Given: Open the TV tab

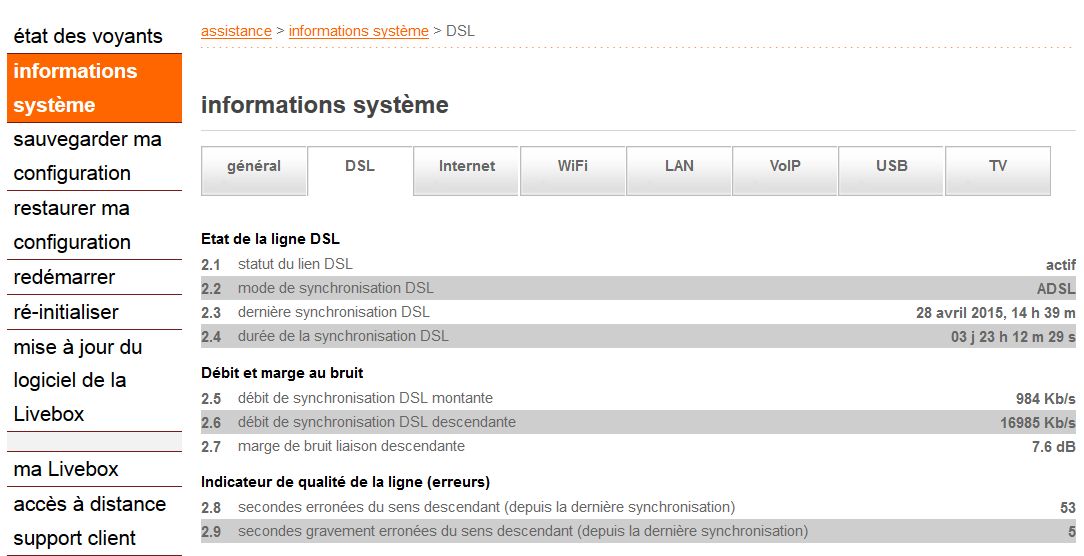Looking at the screenshot, I should [x=998, y=167].
